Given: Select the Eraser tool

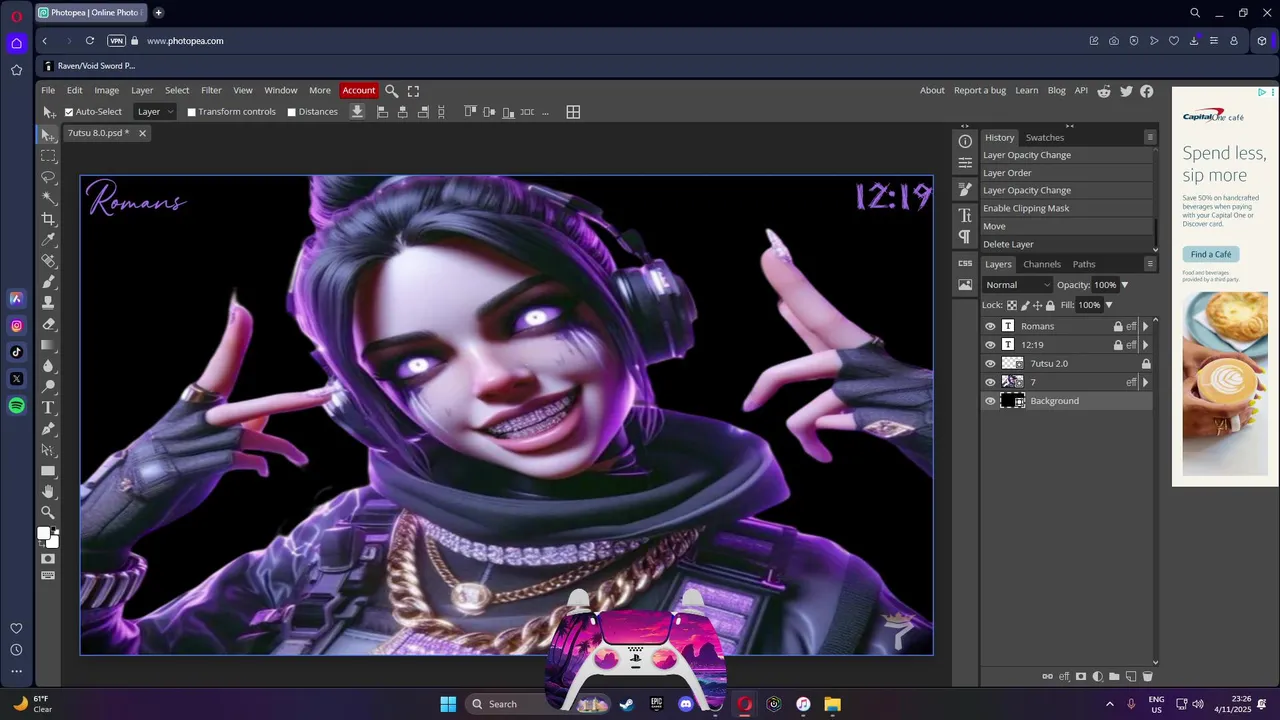Looking at the screenshot, I should point(48,324).
